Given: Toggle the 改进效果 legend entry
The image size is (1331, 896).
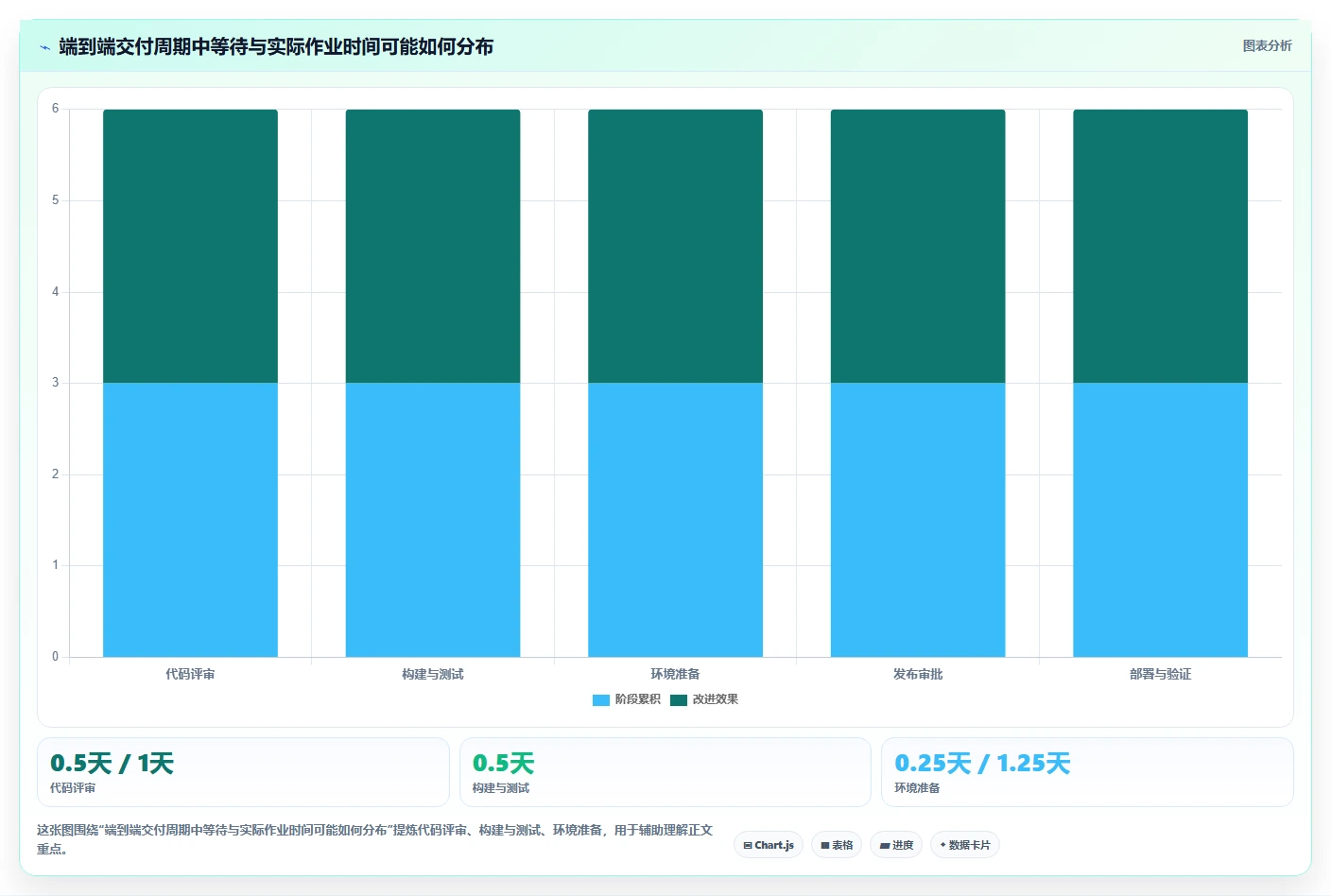Looking at the screenshot, I should point(704,699).
